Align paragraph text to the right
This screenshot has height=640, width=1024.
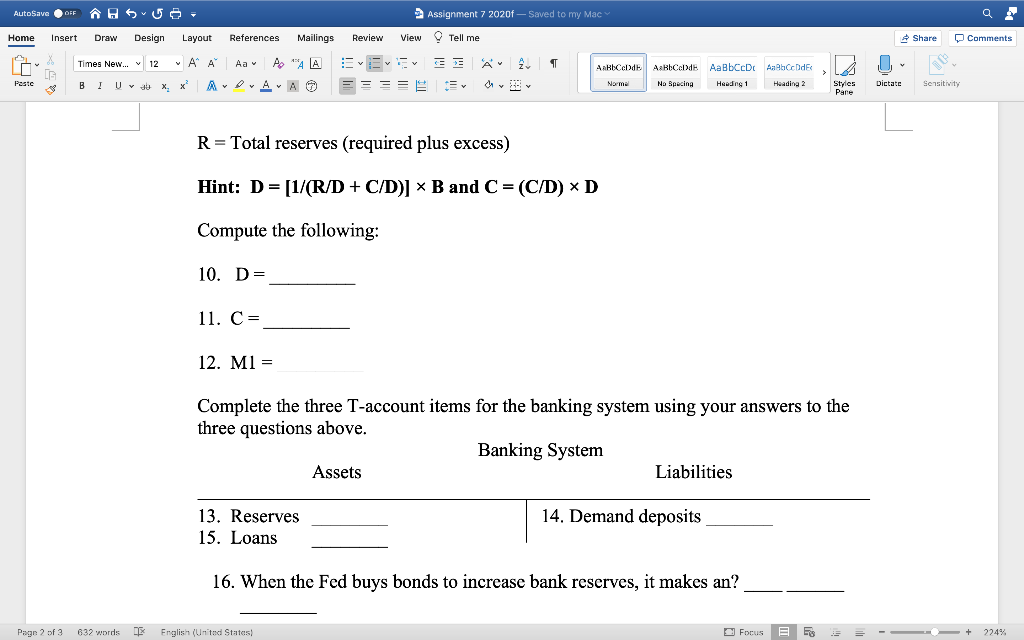click(x=385, y=86)
